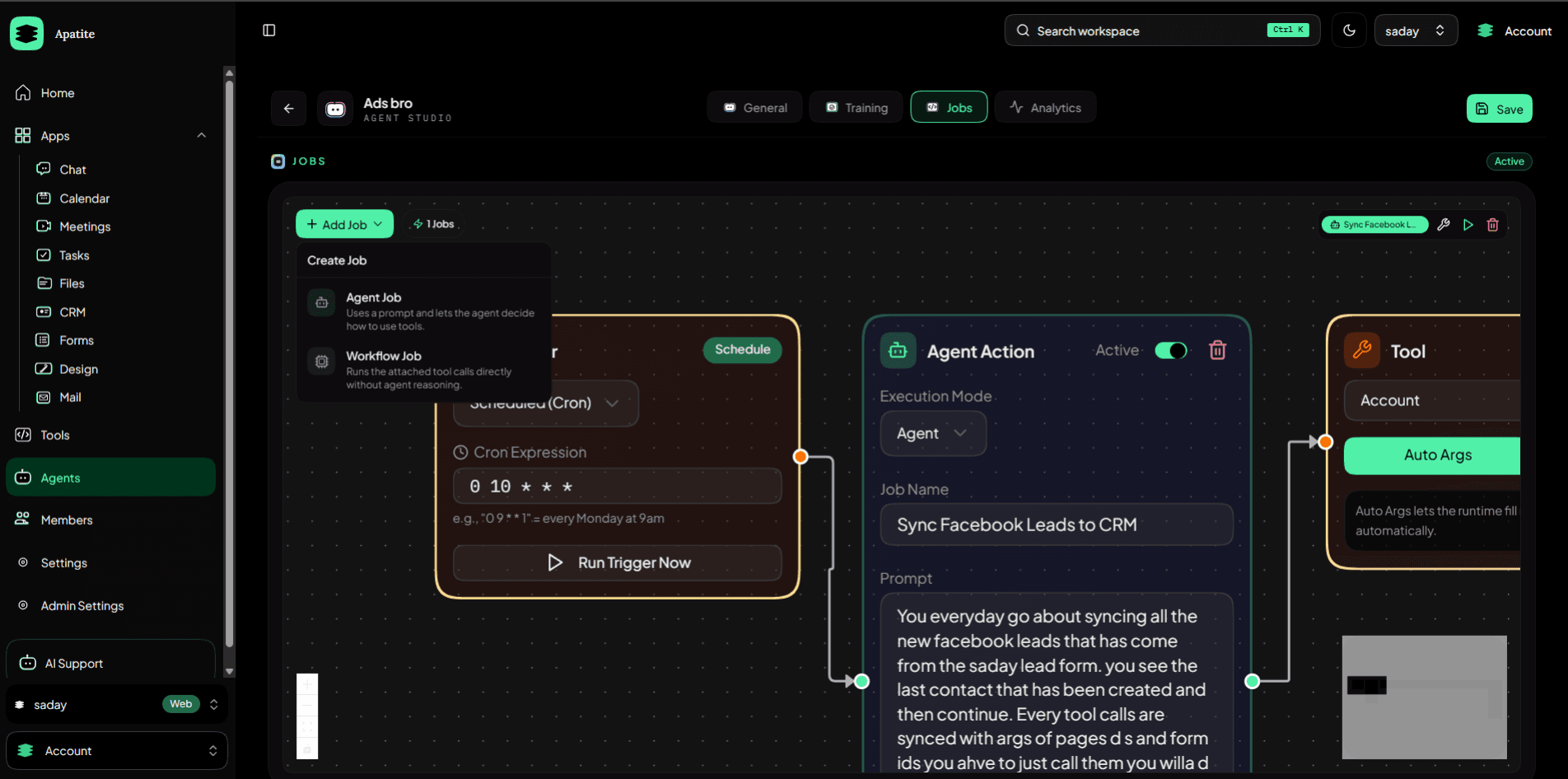Save the agent with Save button
This screenshot has width=1568, height=779.
(x=1499, y=109)
